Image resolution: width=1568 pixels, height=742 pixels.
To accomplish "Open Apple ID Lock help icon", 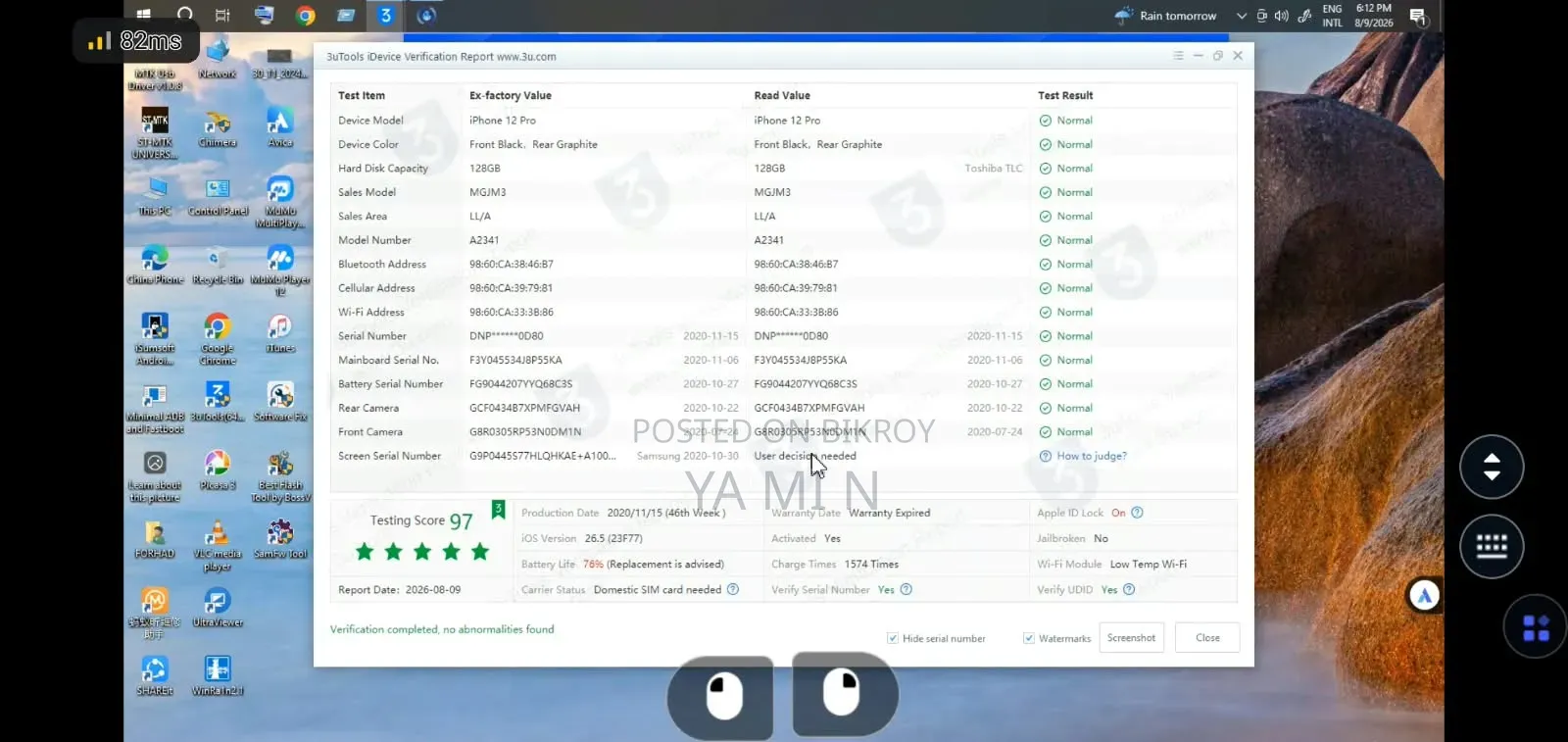I will (x=1137, y=513).
